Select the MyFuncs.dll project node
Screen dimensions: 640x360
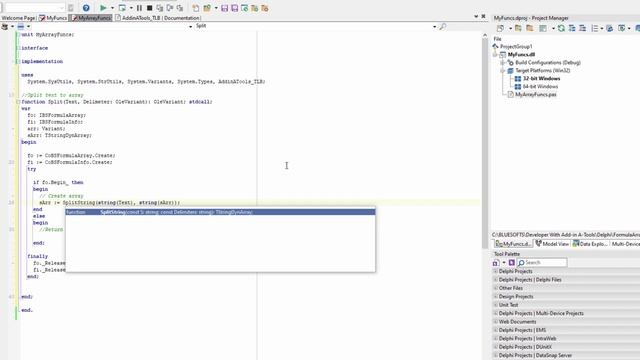click(521, 54)
